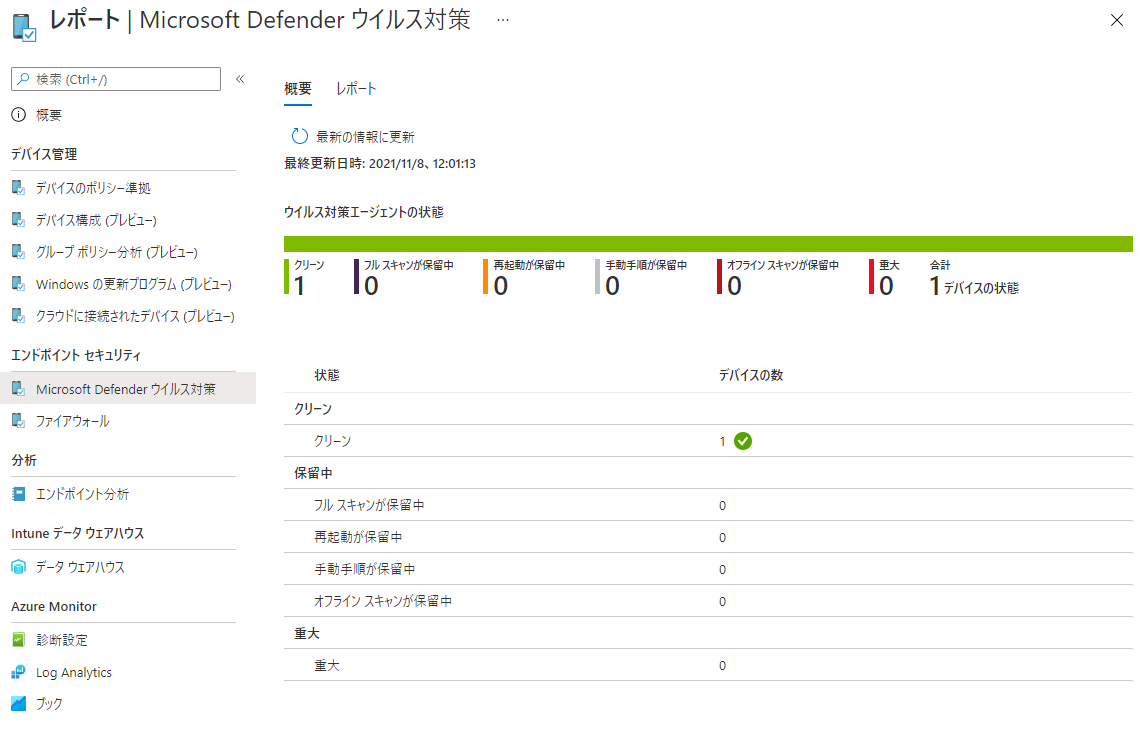The image size is (1144, 736).
Task: Switch to the レポート tab
Action: [x=356, y=89]
